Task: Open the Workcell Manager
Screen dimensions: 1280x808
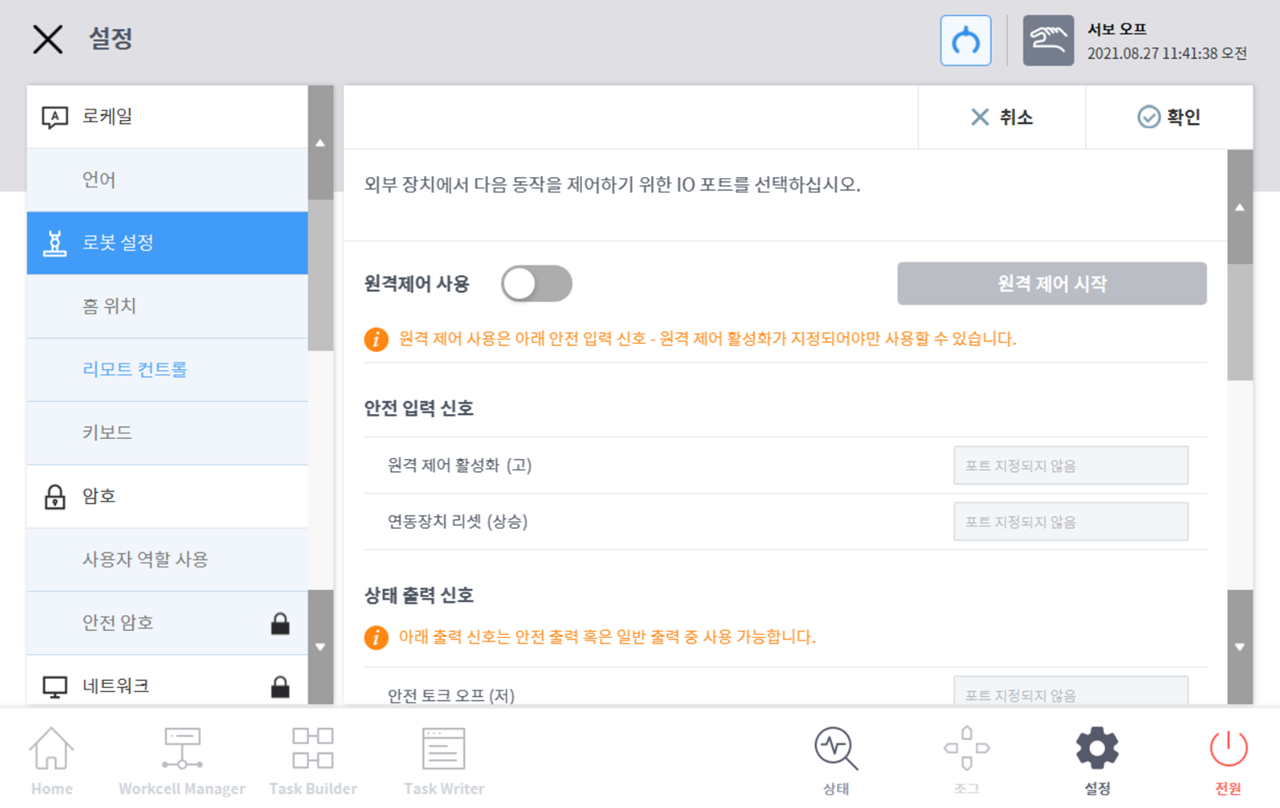Action: tap(181, 758)
